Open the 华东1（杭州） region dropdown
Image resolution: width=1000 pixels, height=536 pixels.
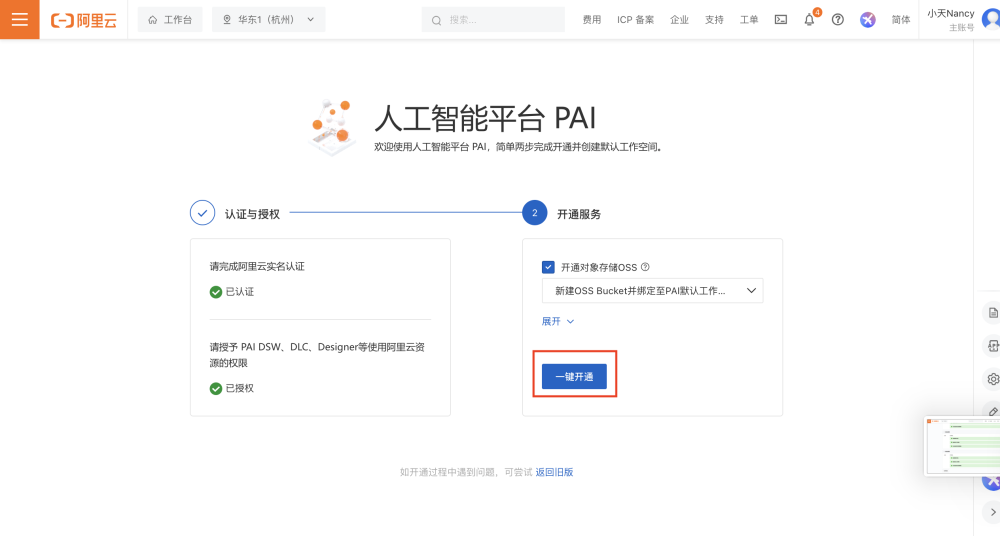tap(268, 20)
